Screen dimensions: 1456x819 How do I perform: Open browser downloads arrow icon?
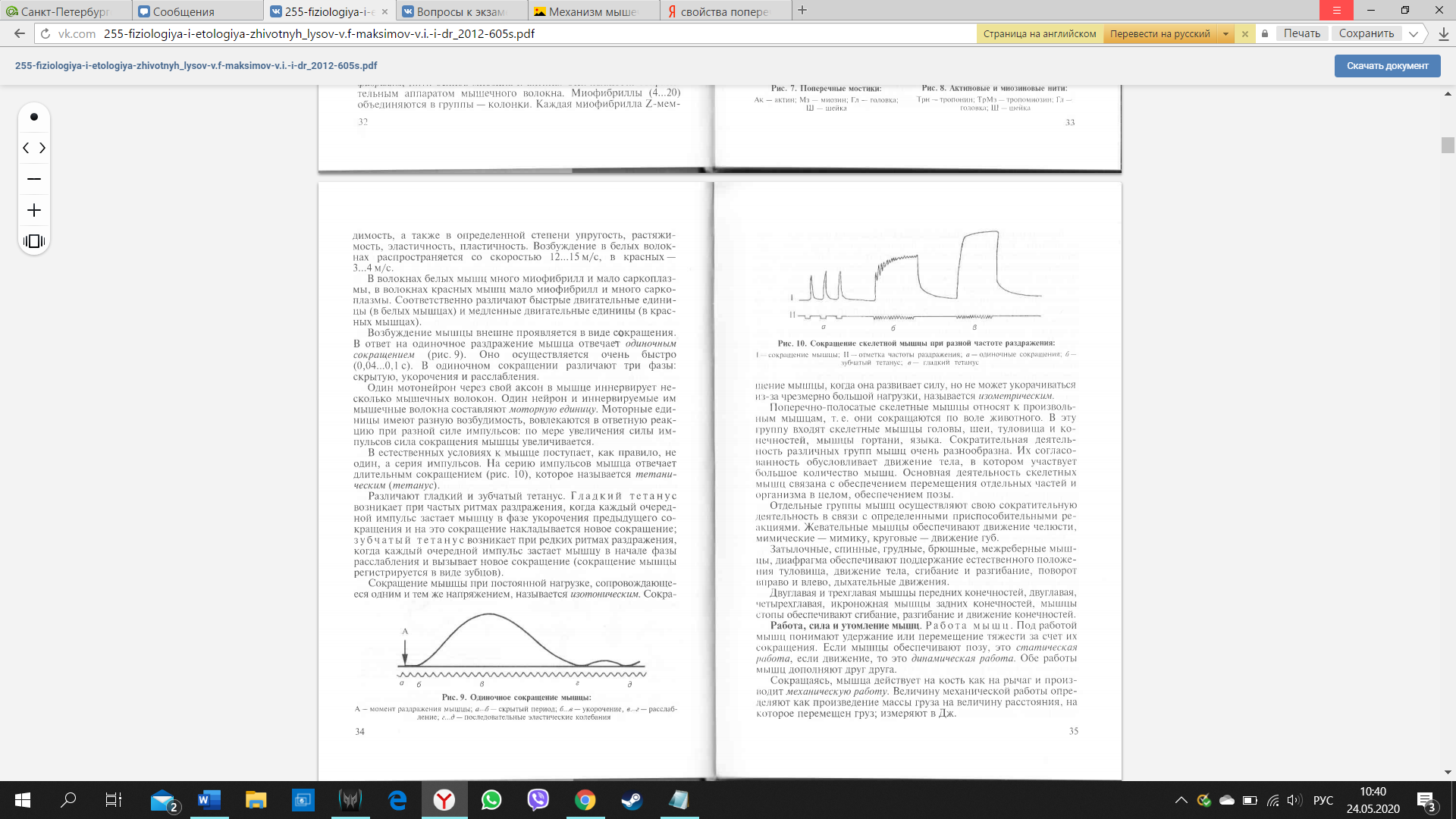click(x=1443, y=33)
